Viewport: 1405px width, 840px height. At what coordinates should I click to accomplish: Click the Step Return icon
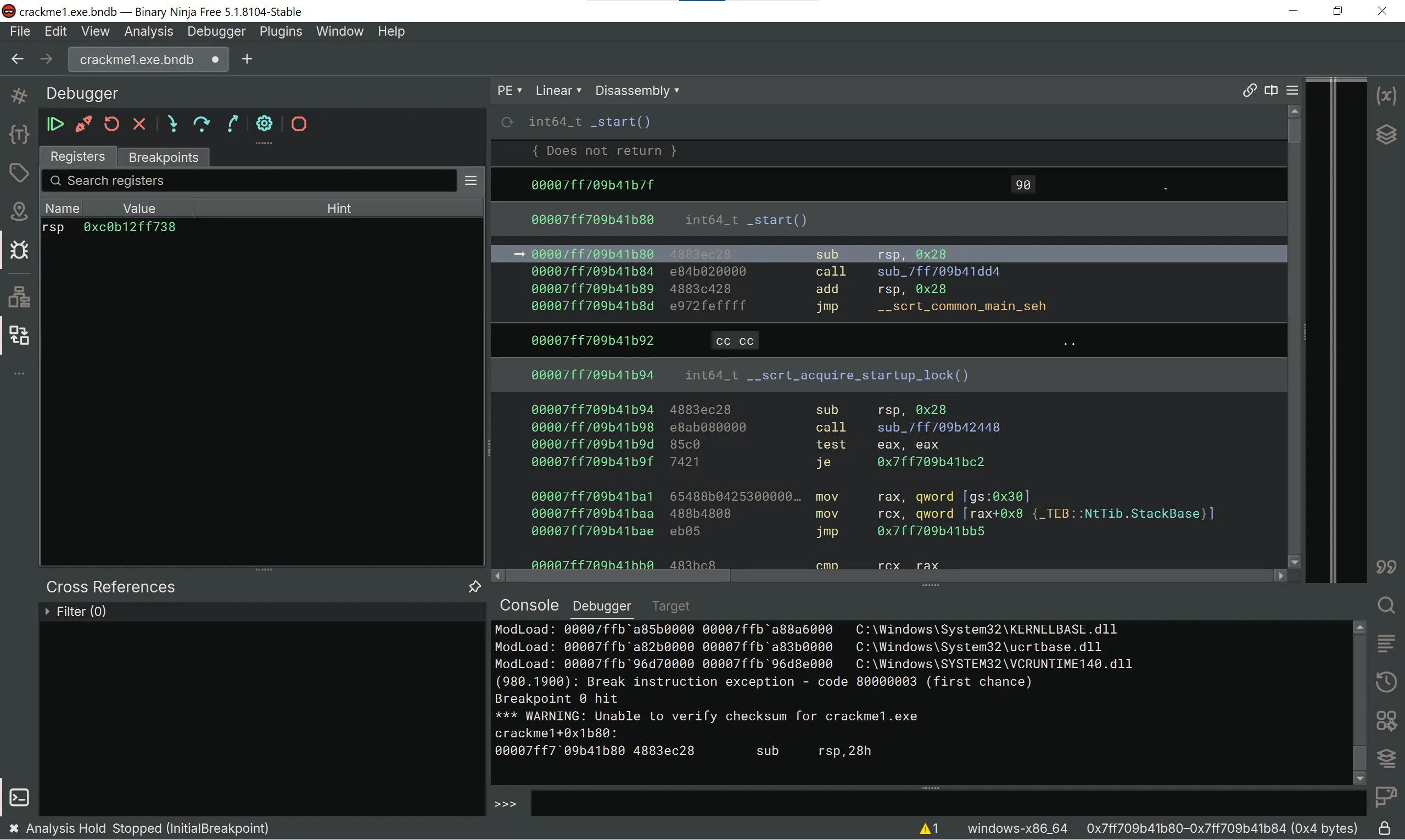pos(232,124)
